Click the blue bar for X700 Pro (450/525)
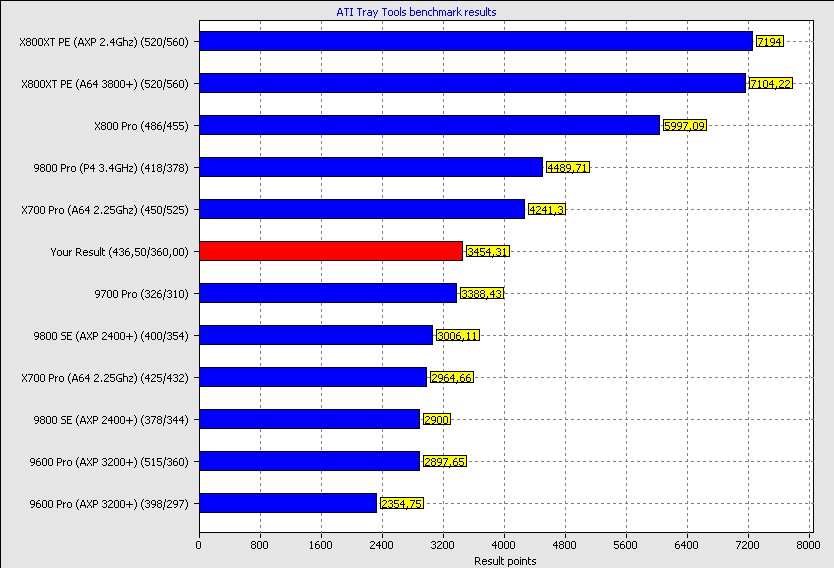 [362, 209]
